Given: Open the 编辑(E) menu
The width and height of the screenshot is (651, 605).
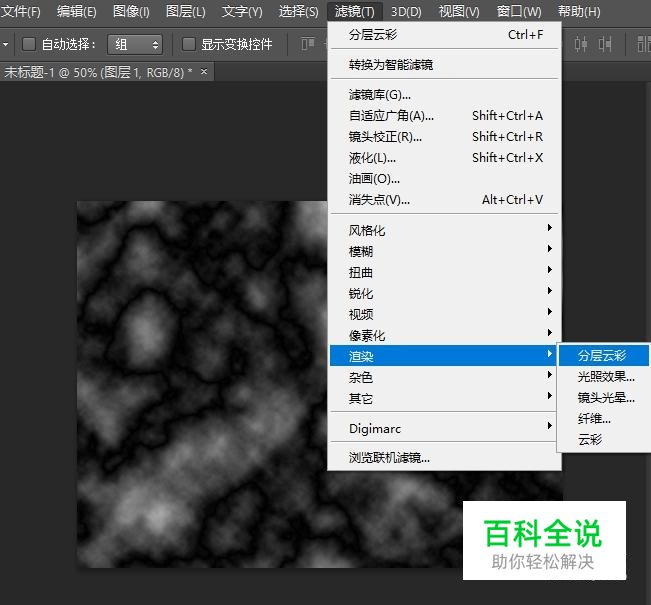Looking at the screenshot, I should 77,11.
